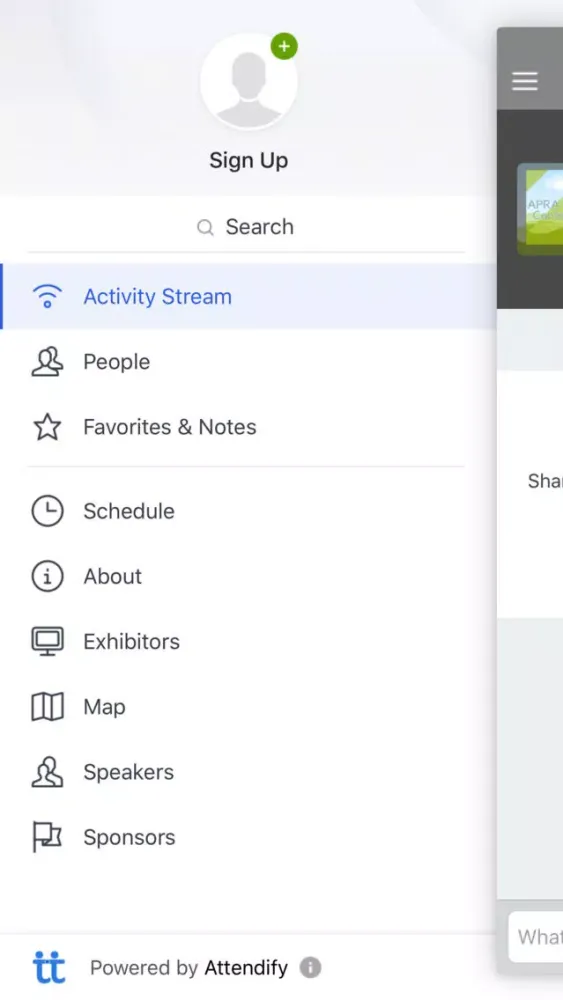Open Favorites & Notes
This screenshot has height=1000, width=563.
248,427
